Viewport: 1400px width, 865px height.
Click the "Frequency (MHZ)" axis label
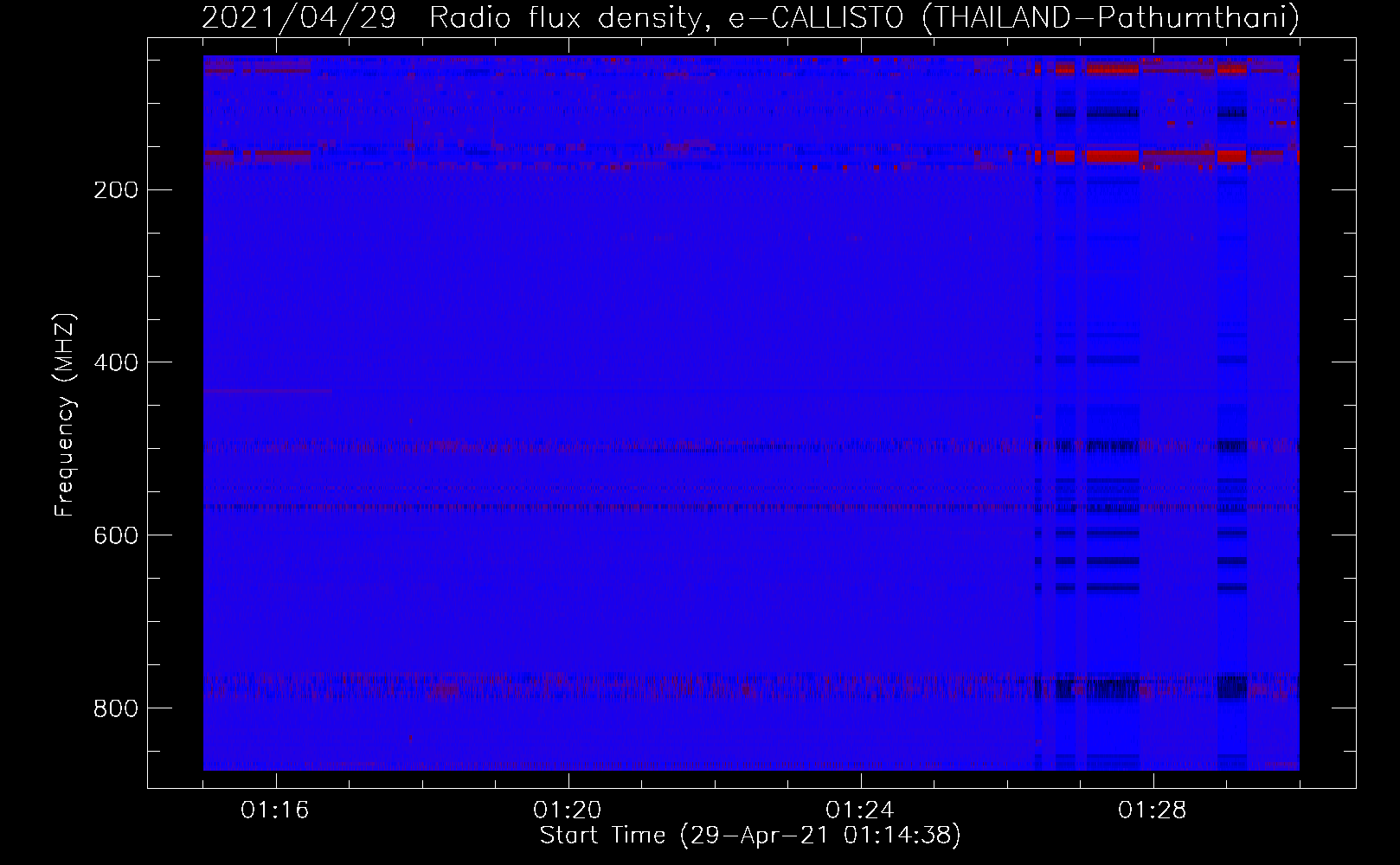click(65, 414)
